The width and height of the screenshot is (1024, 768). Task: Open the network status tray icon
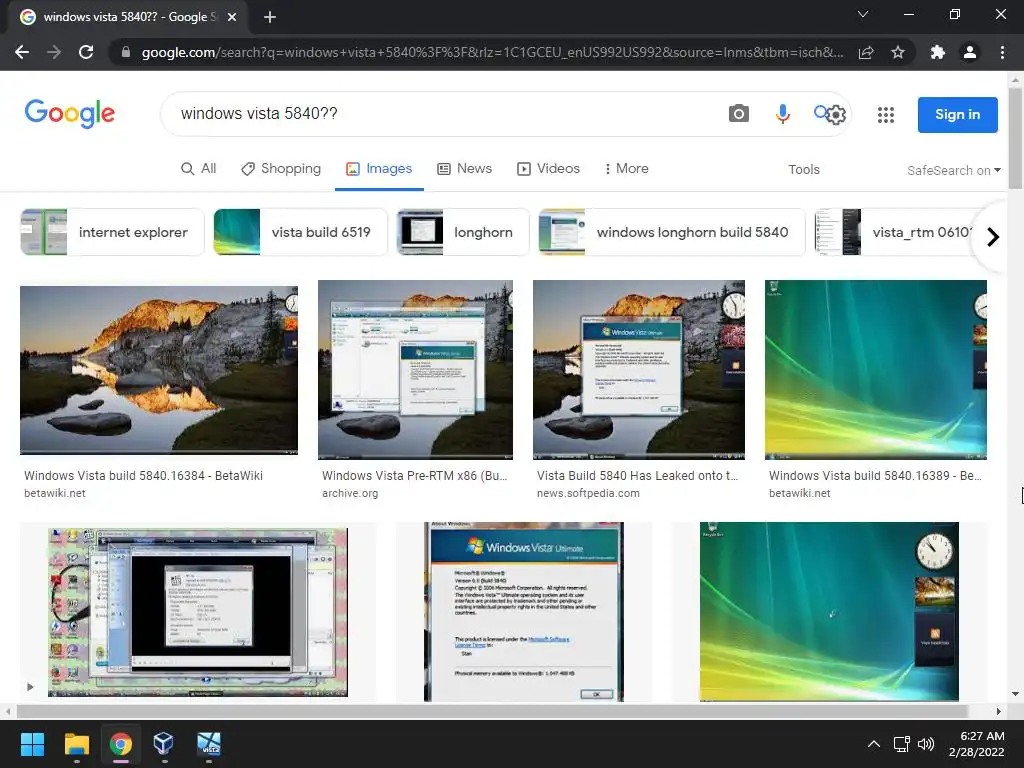[x=902, y=744]
